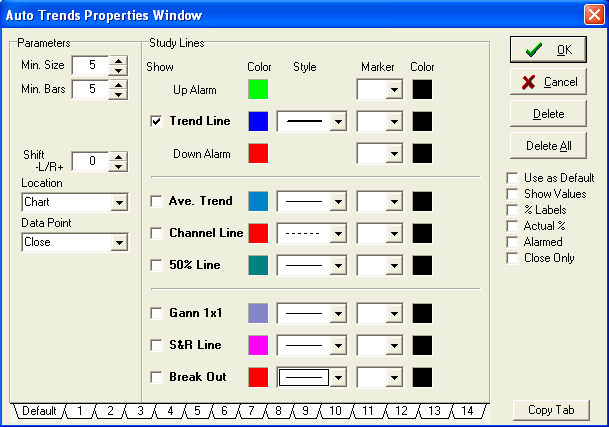This screenshot has height=427, width=609.
Task: Select tab number 7
Action: click(252, 411)
